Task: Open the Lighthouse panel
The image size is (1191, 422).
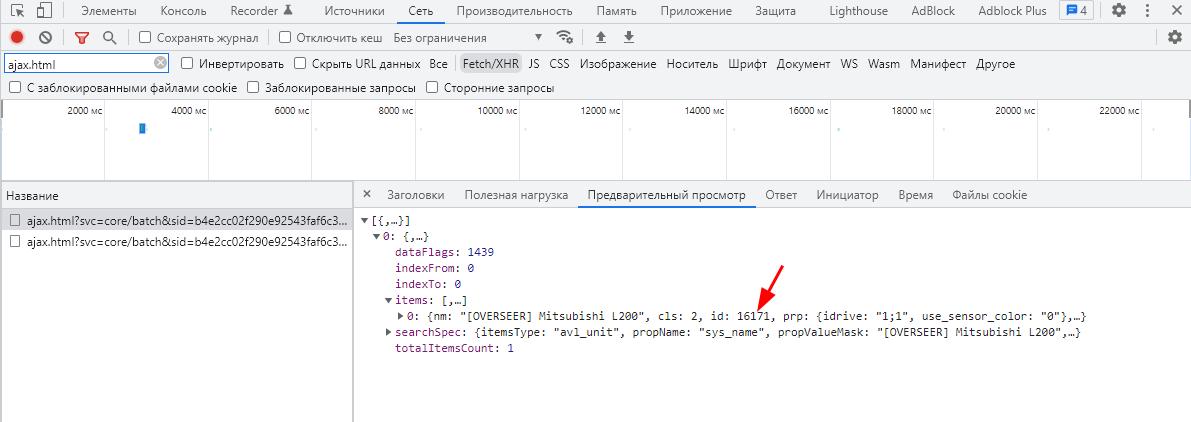Action: click(x=857, y=11)
